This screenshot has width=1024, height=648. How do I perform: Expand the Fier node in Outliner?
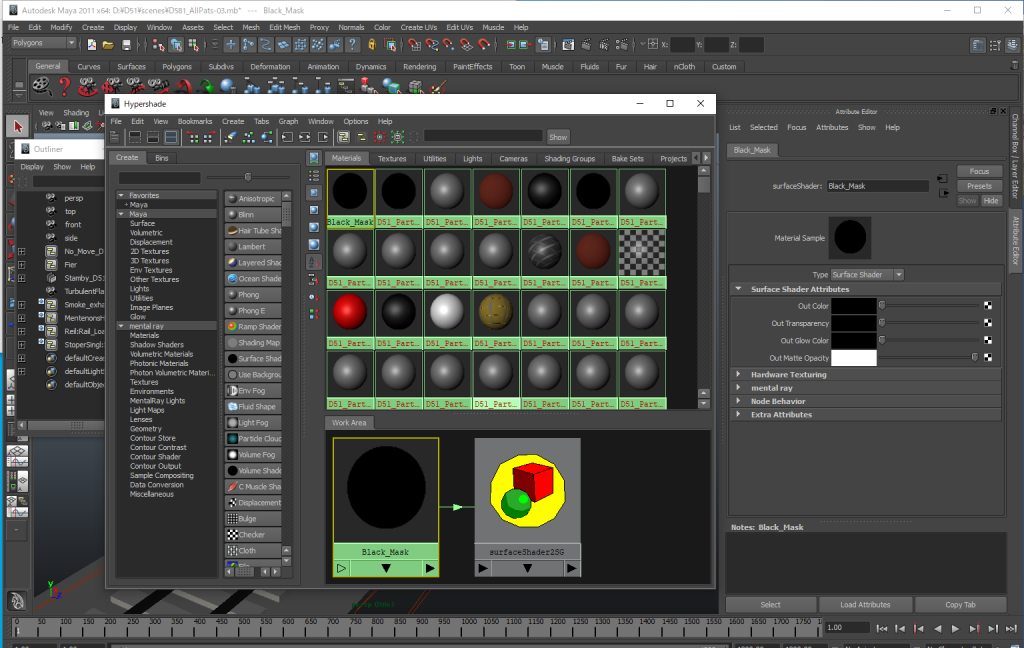coord(22,265)
